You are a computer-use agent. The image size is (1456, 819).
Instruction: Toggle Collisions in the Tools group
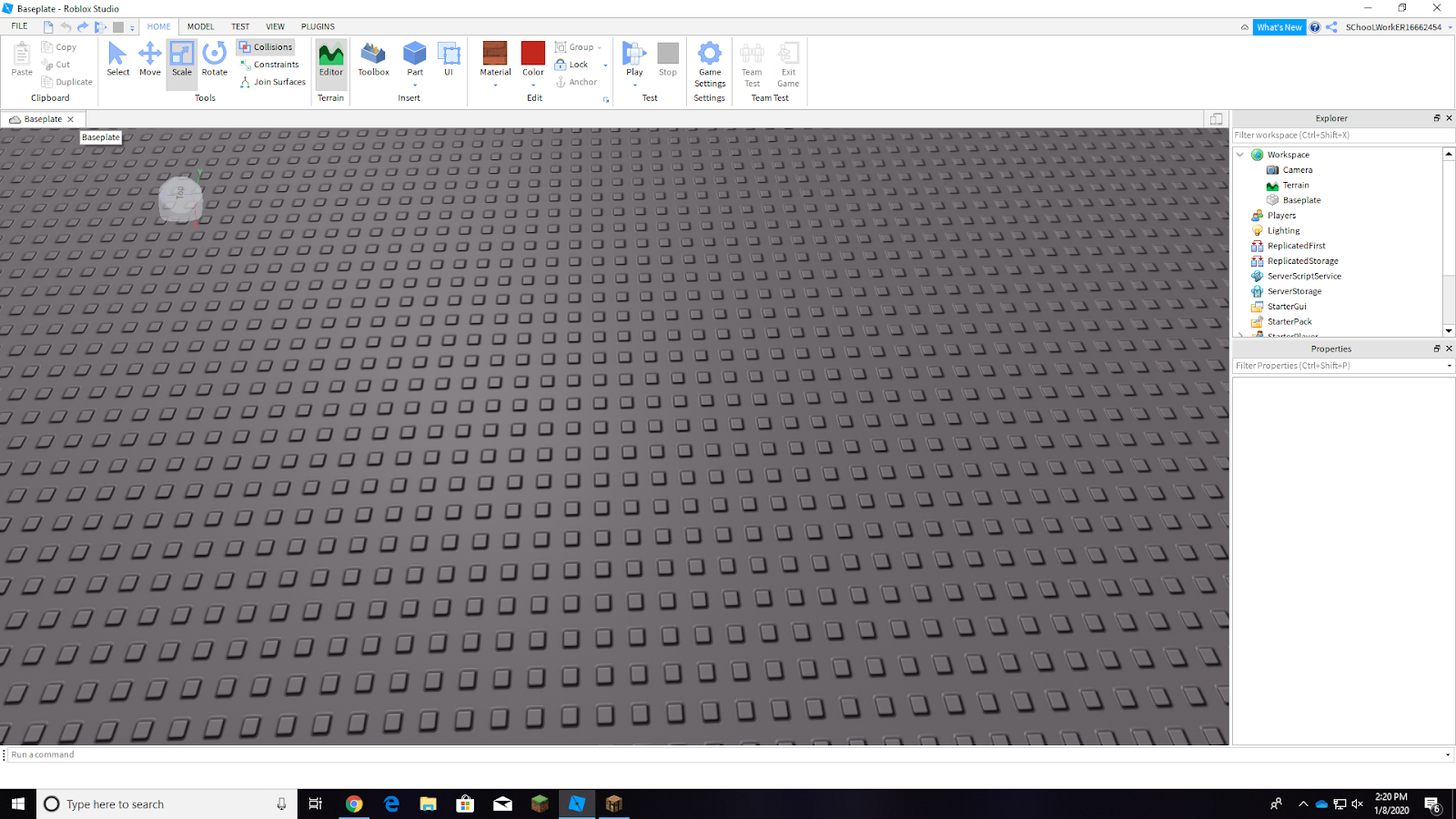click(x=266, y=47)
